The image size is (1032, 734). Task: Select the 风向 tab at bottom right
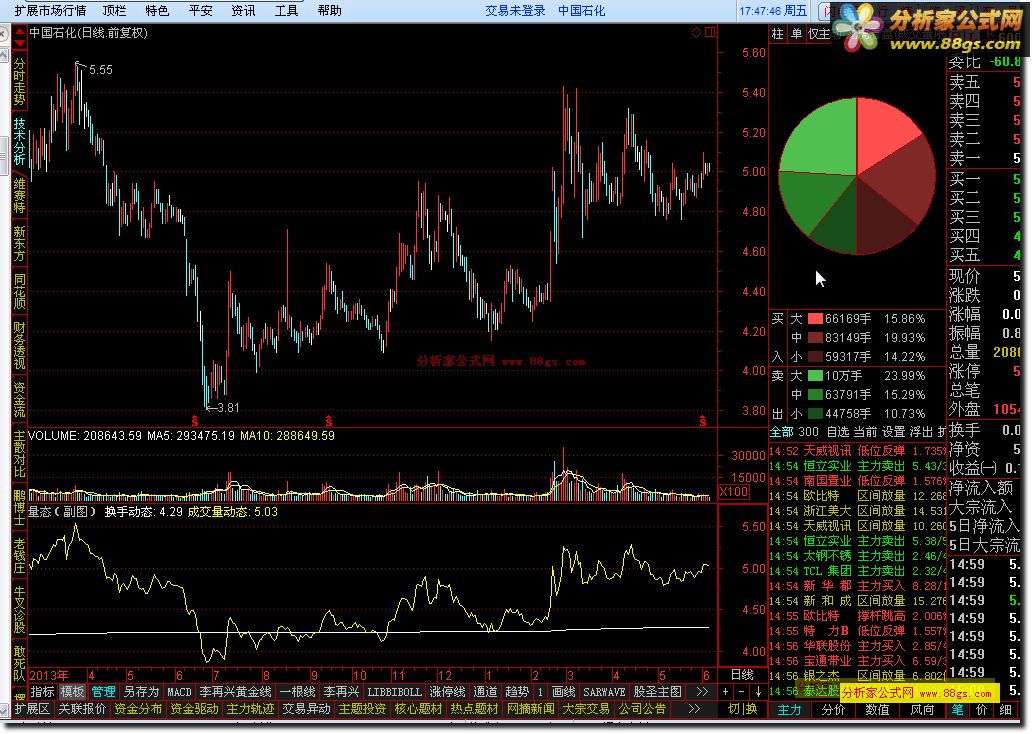[x=922, y=710]
